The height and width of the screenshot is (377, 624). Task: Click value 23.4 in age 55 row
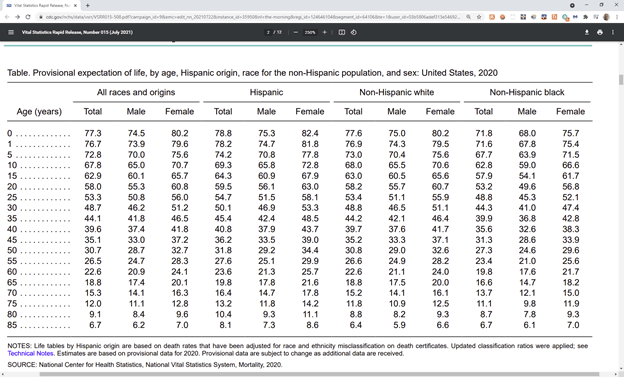pos(484,261)
